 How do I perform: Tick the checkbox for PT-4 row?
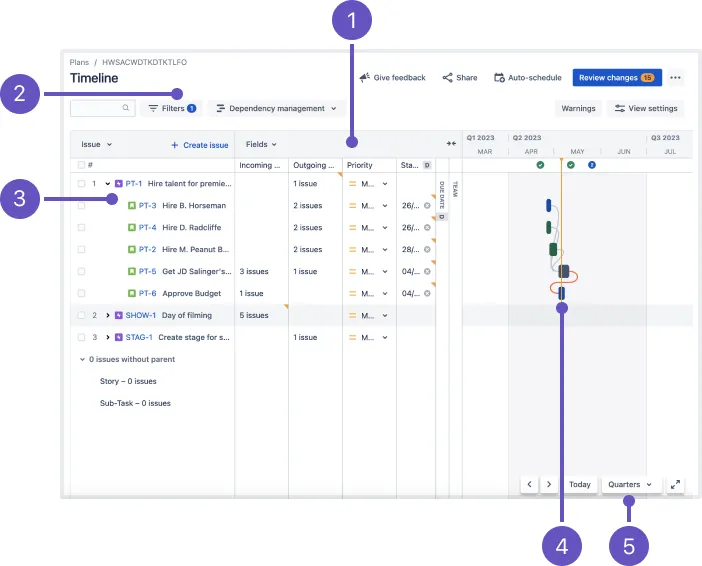[81, 227]
